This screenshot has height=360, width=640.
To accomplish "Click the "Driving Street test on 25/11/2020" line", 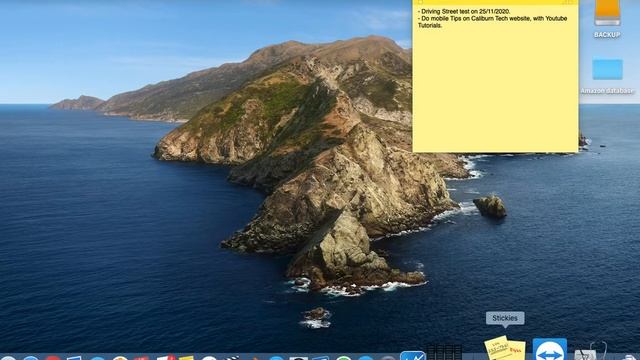I will pos(464,11).
